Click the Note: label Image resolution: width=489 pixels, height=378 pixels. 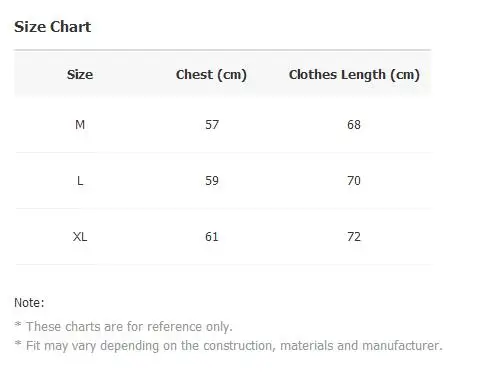29,303
